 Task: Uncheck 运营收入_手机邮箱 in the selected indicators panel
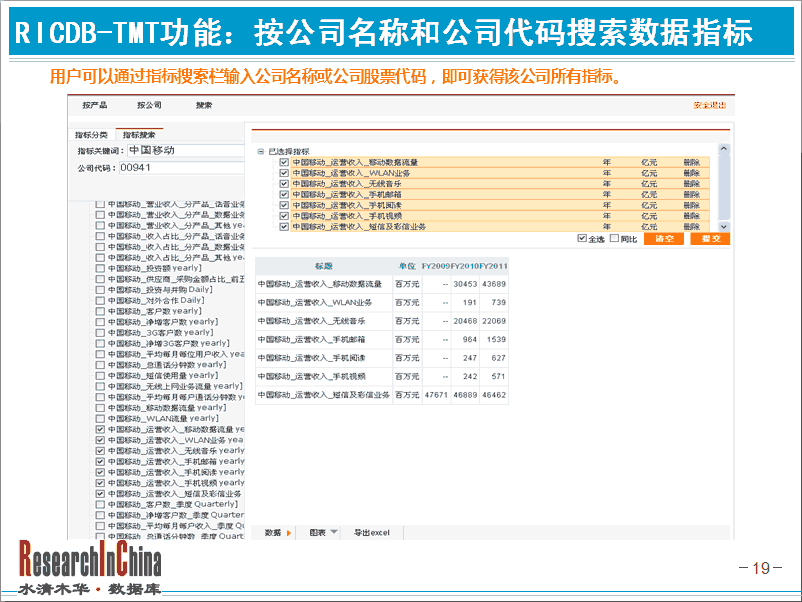pyautogui.click(x=284, y=194)
